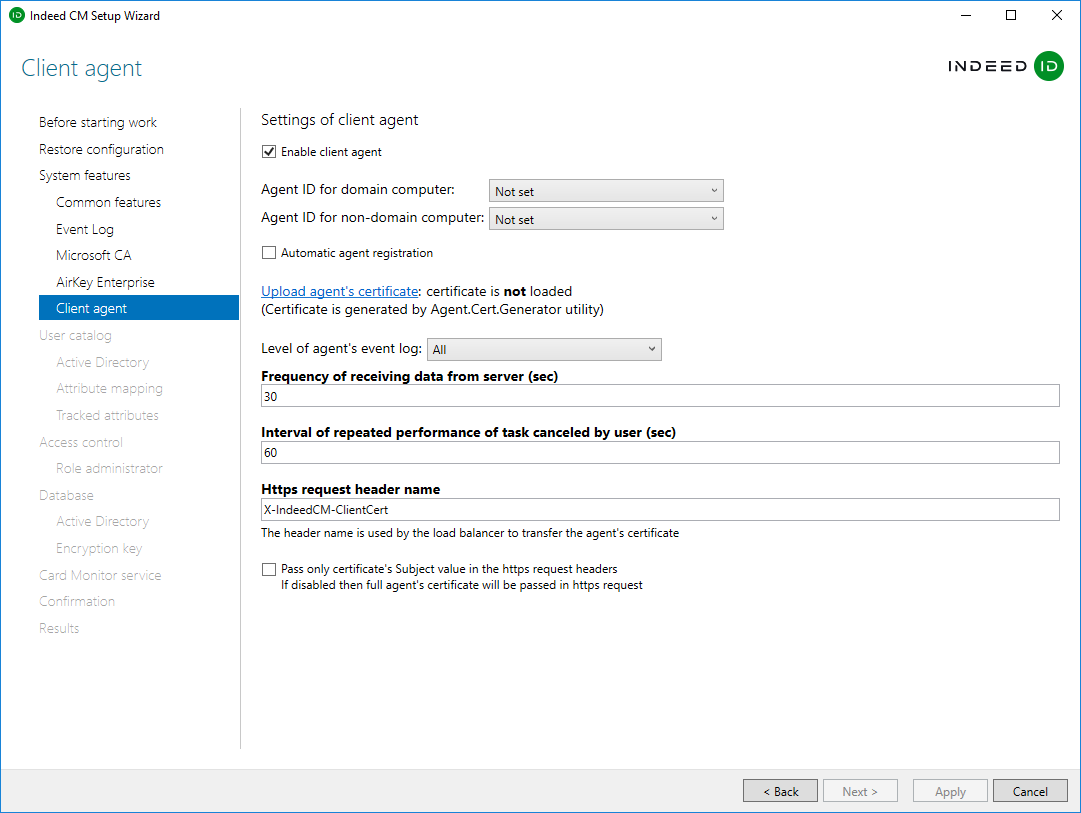Viewport: 1081px width, 813px height.
Task: Click the Back button
Action: (780, 791)
